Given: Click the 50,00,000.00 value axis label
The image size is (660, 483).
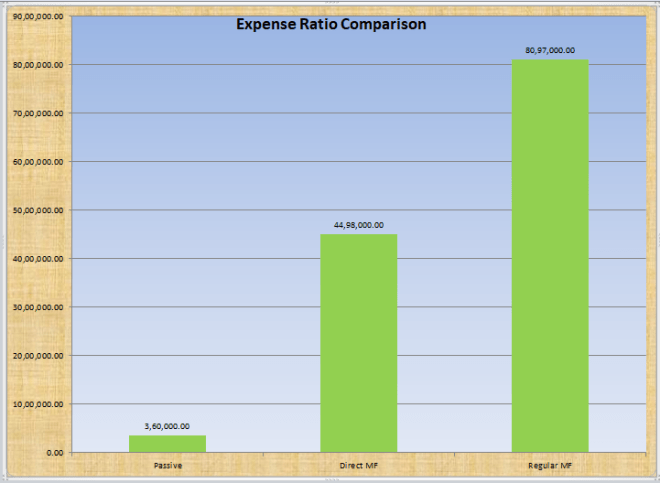Looking at the screenshot, I should click(x=39, y=210).
